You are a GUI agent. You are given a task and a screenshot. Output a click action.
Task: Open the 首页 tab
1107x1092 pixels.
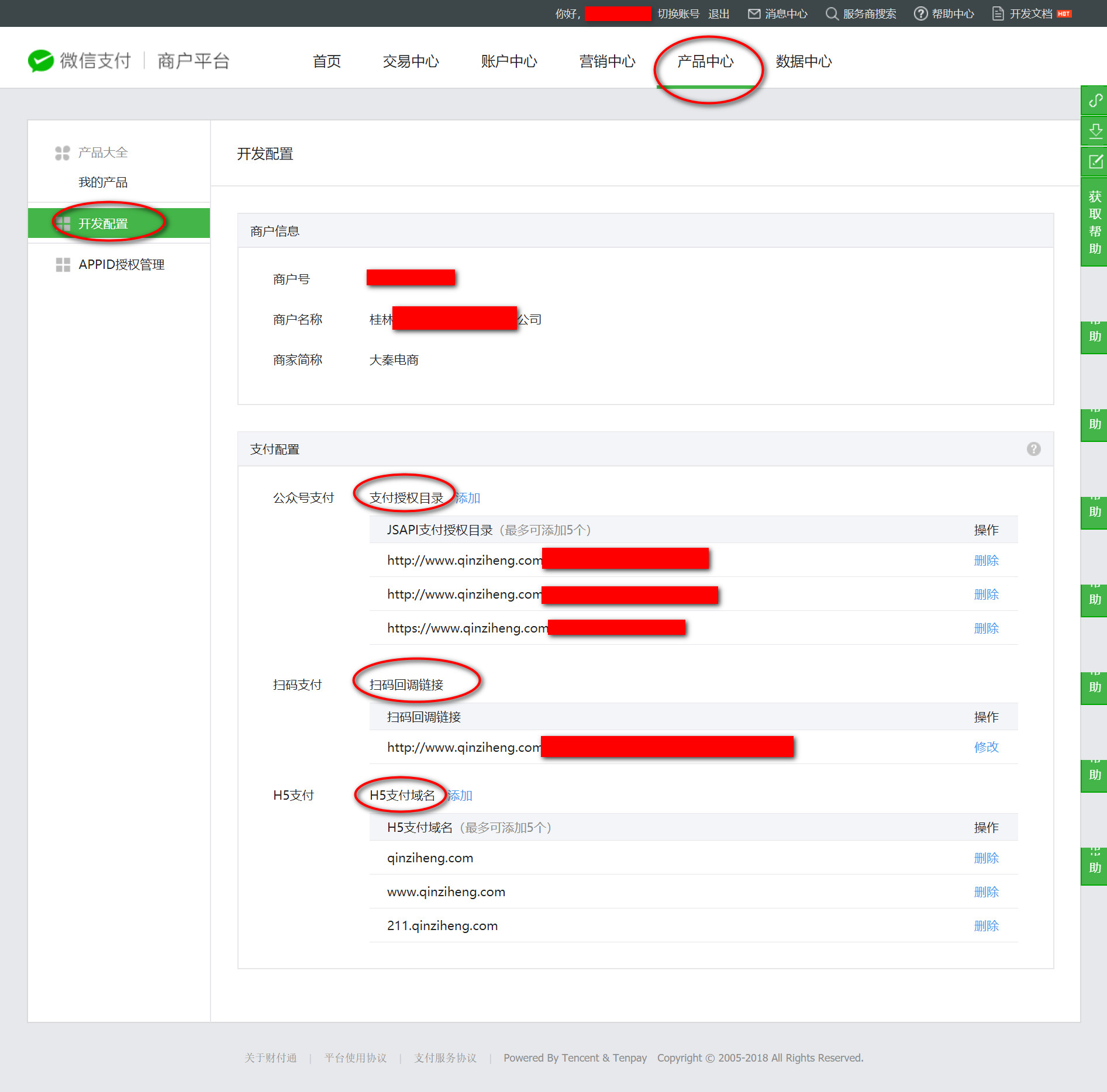pyautogui.click(x=327, y=61)
